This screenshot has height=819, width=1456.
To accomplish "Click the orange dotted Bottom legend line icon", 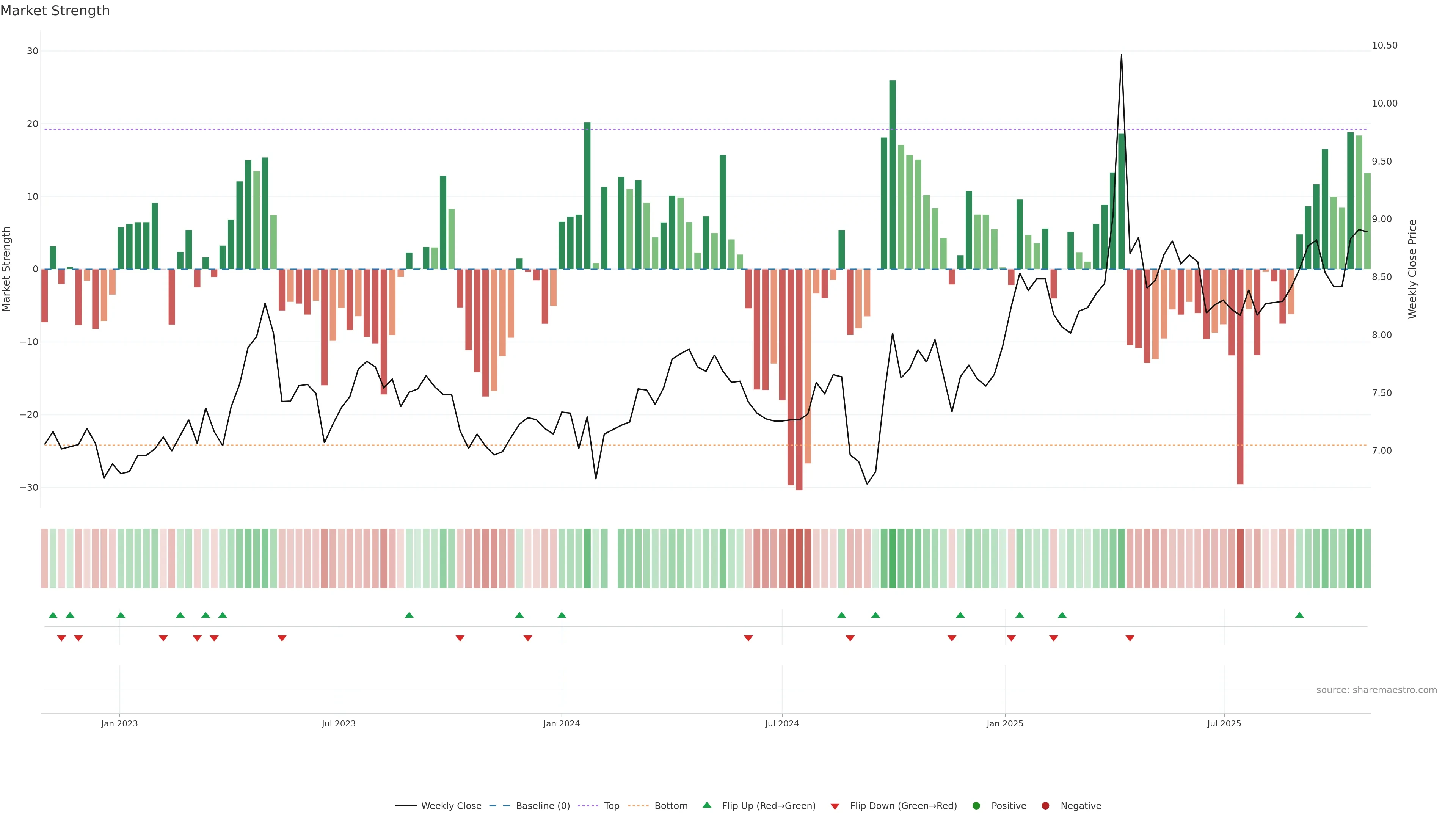I will pos(639,805).
